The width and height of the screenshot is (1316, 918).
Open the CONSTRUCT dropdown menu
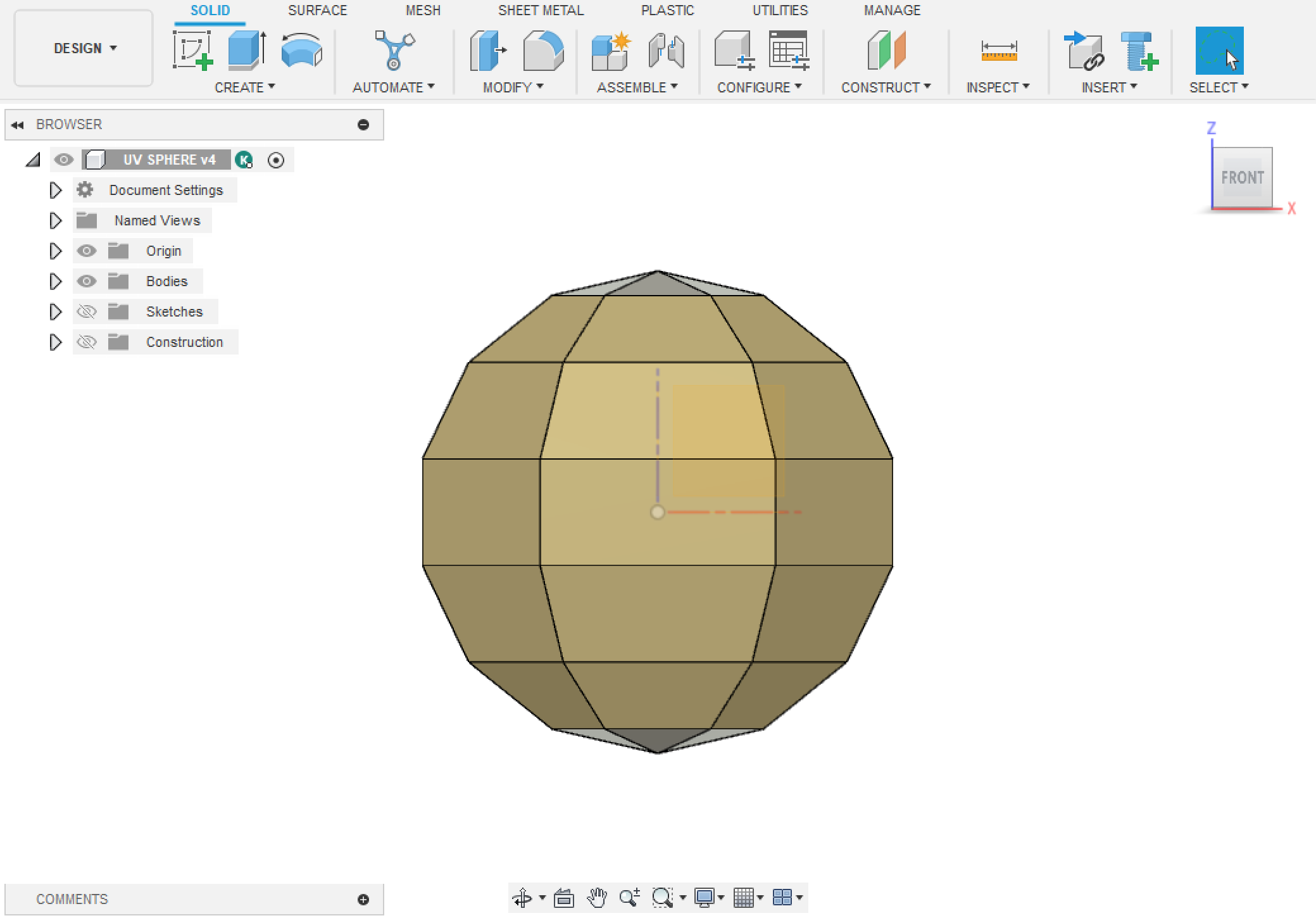(886, 87)
